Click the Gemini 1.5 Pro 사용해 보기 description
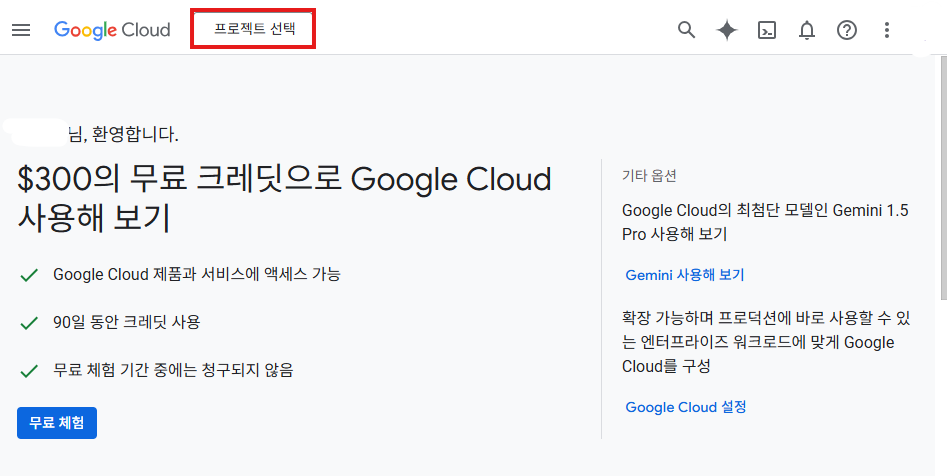 pyautogui.click(x=765, y=222)
